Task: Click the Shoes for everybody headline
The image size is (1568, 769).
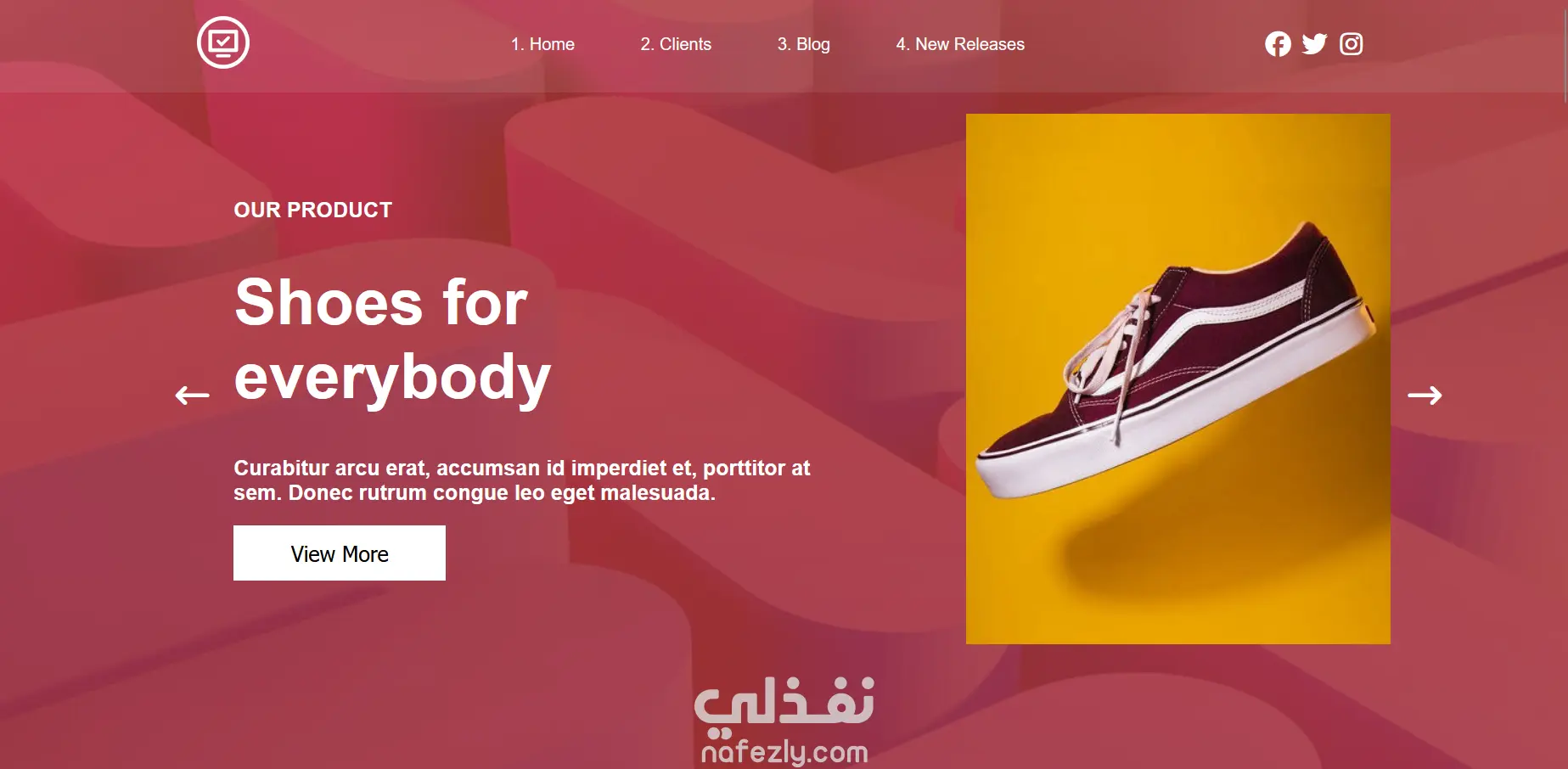Action: (393, 340)
